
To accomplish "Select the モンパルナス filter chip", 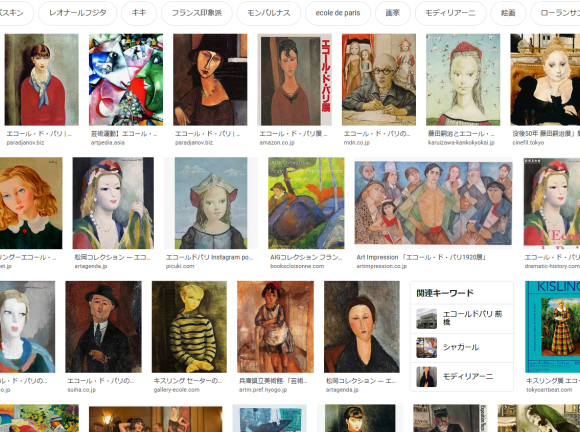I will point(269,13).
